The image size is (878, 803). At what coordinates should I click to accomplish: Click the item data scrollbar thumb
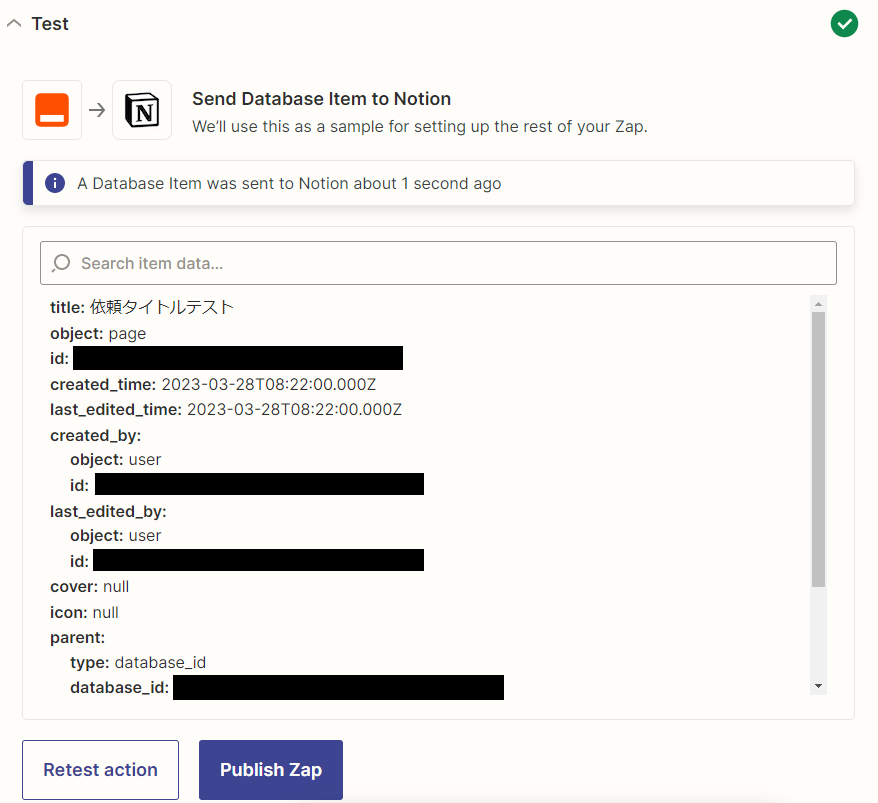[x=818, y=450]
